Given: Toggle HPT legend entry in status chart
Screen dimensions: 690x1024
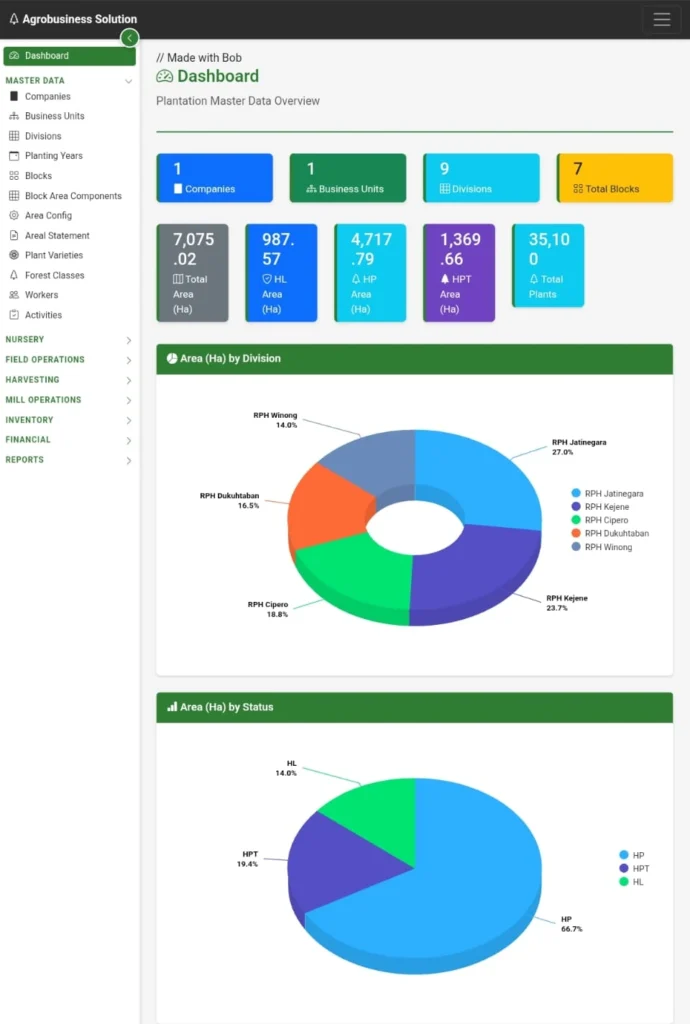Looking at the screenshot, I should click(634, 868).
